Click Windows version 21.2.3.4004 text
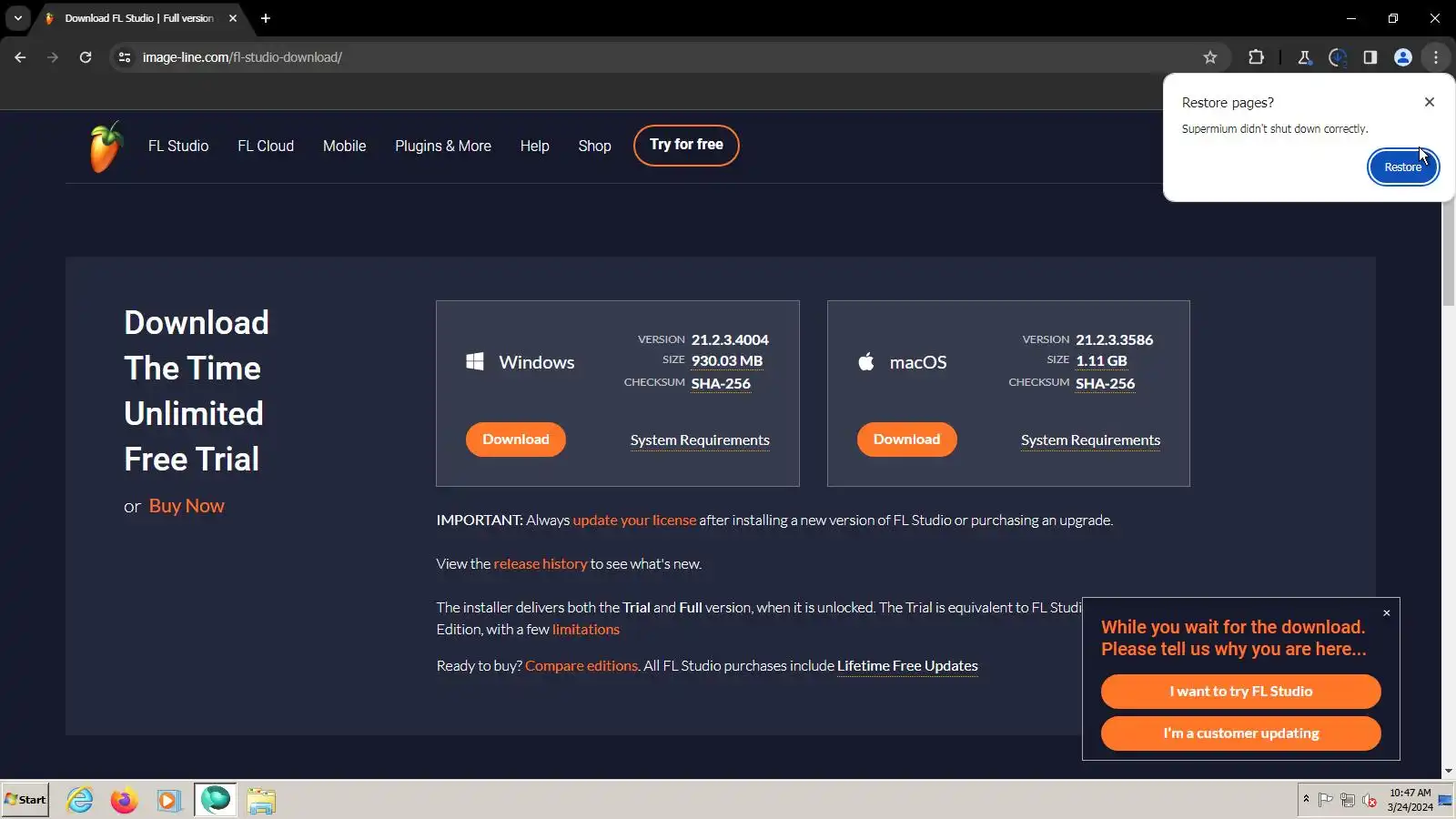The width and height of the screenshot is (1456, 819). (x=730, y=339)
